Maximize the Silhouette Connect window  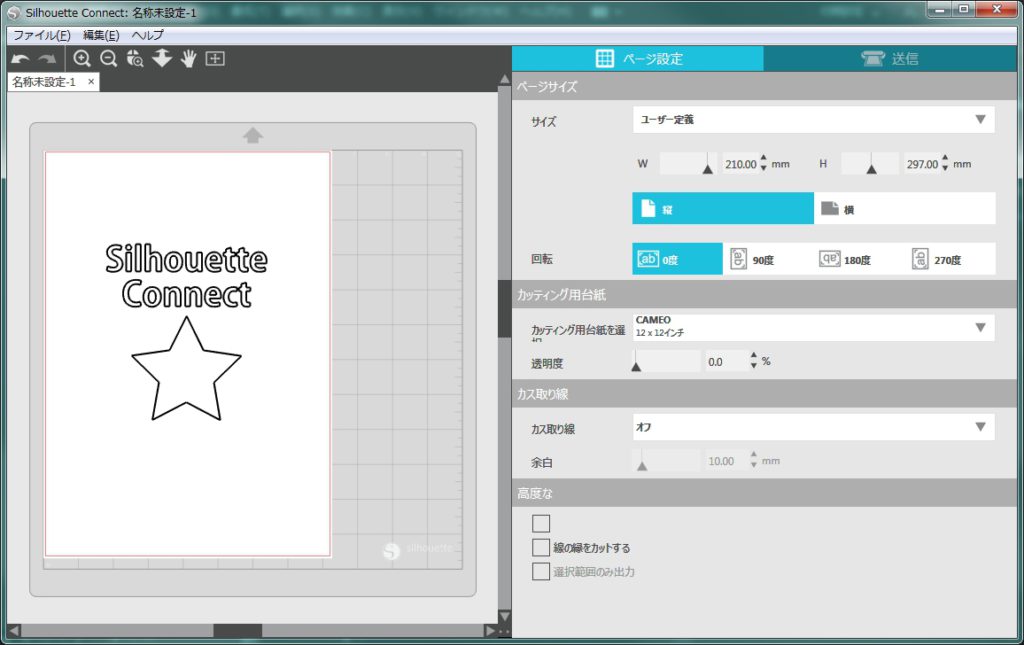click(963, 9)
